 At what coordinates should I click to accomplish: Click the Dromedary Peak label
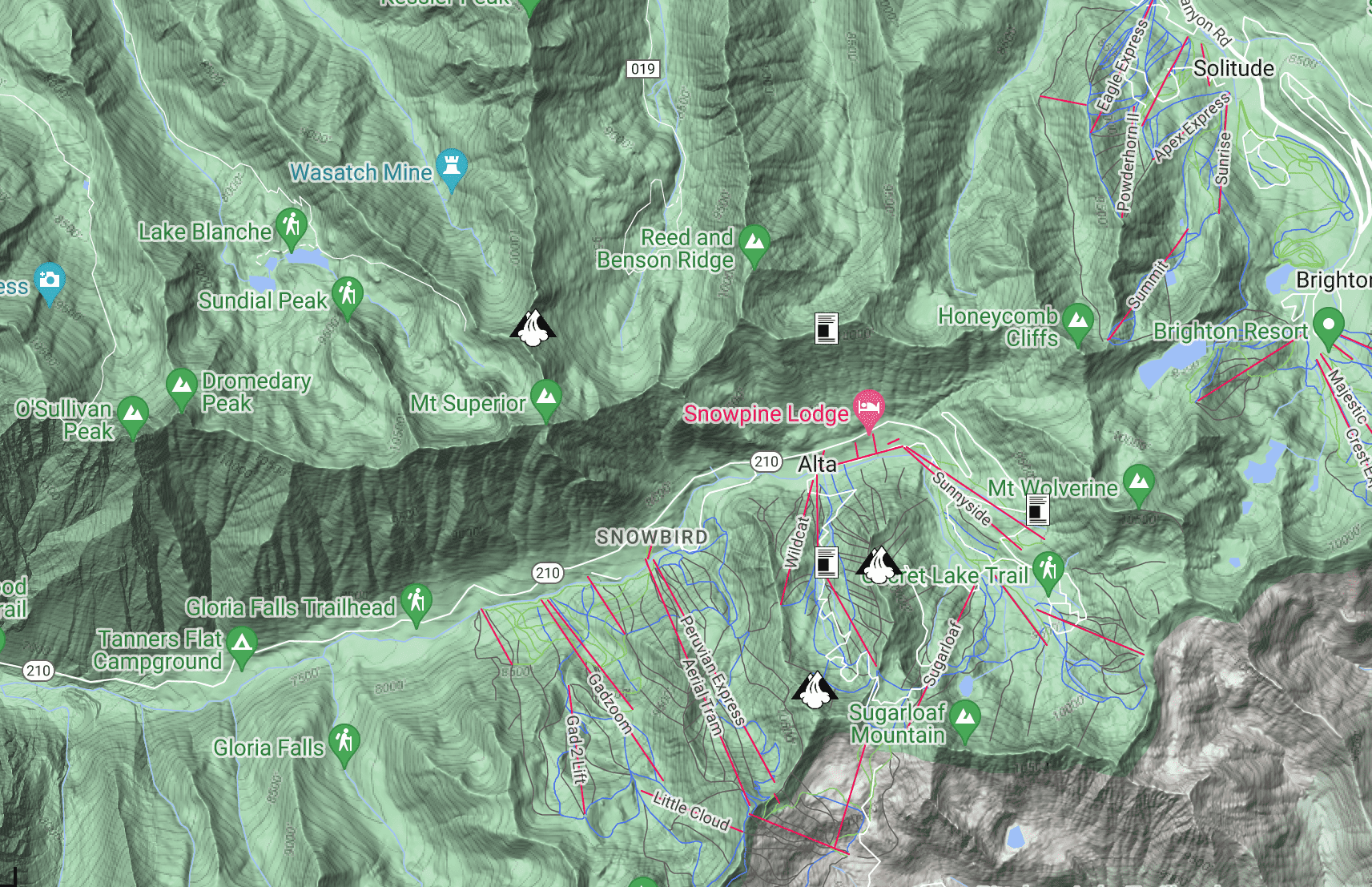(x=255, y=393)
